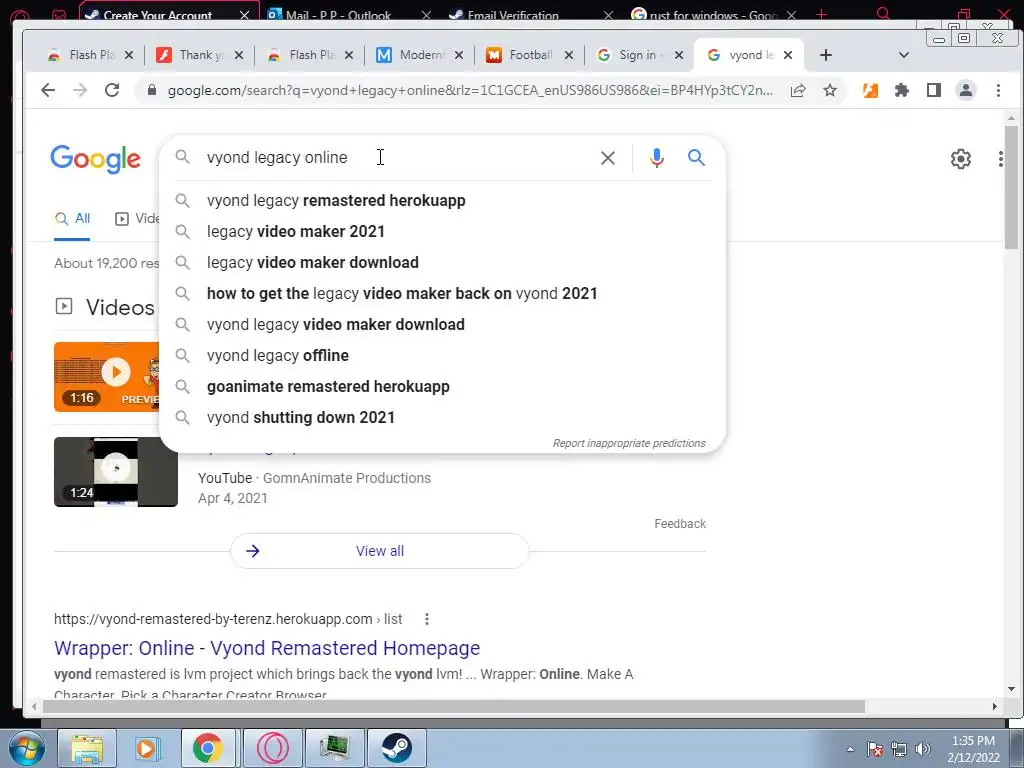The height and width of the screenshot is (768, 1024).
Task: Reload the page with the refresh icon
Action: [x=112, y=90]
